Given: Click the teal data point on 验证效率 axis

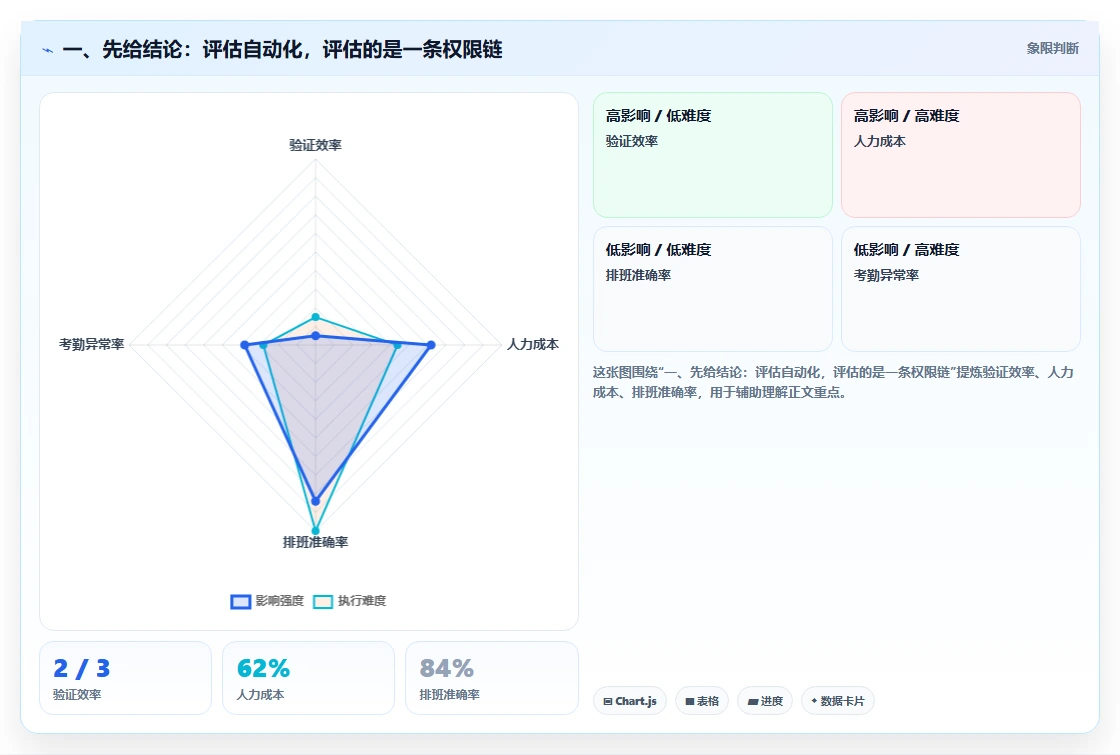Looking at the screenshot, I should coord(315,317).
